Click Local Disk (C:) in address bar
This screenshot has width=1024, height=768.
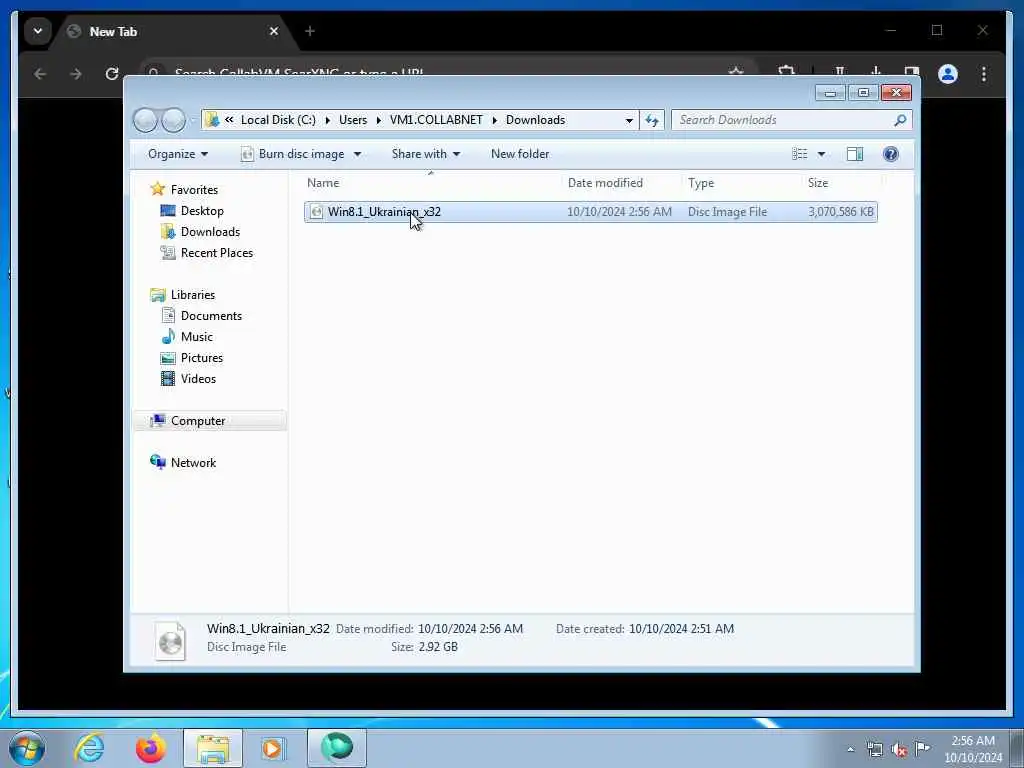tap(278, 120)
